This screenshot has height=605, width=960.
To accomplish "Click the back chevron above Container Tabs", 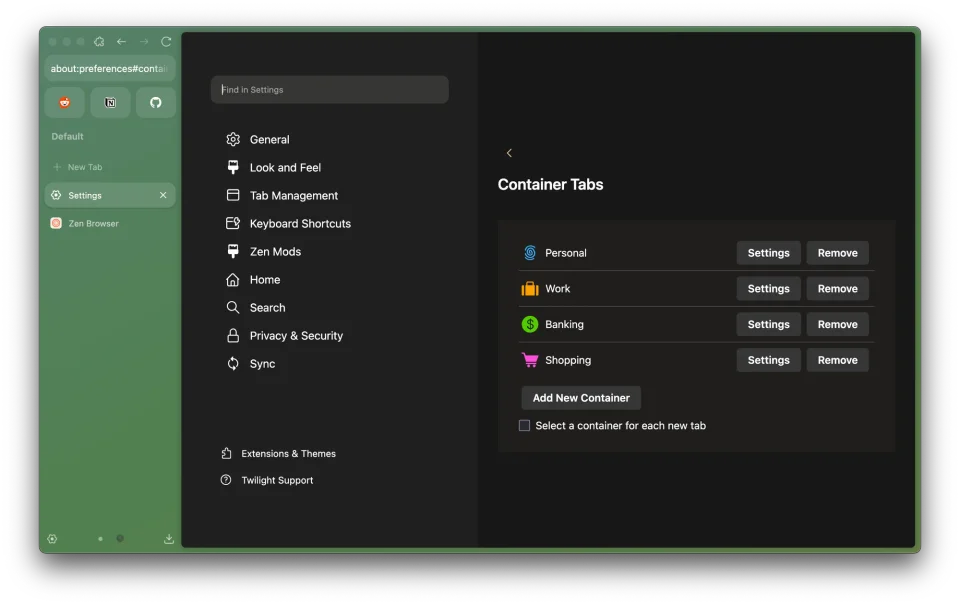I will (x=509, y=153).
